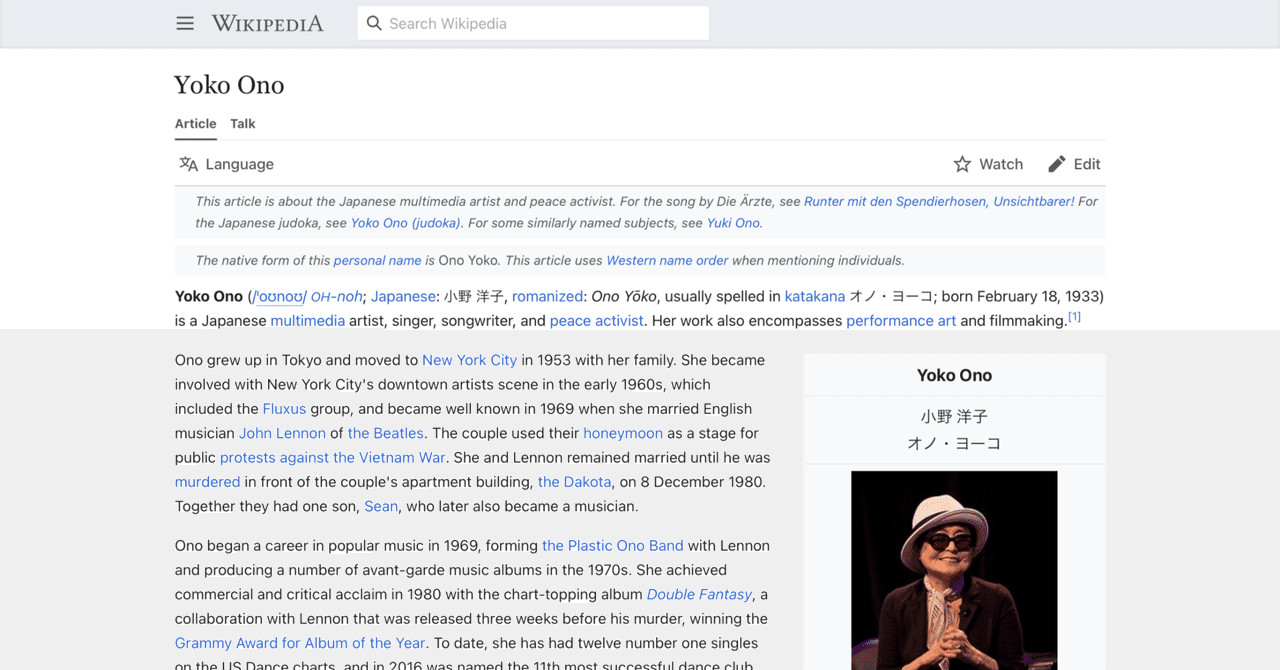Open the hamburger main menu

point(185,23)
